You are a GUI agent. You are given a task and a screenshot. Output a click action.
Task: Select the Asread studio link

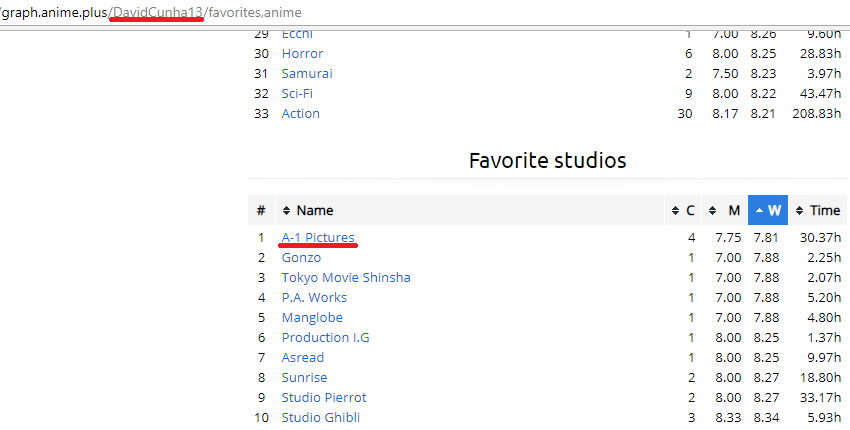(x=303, y=357)
